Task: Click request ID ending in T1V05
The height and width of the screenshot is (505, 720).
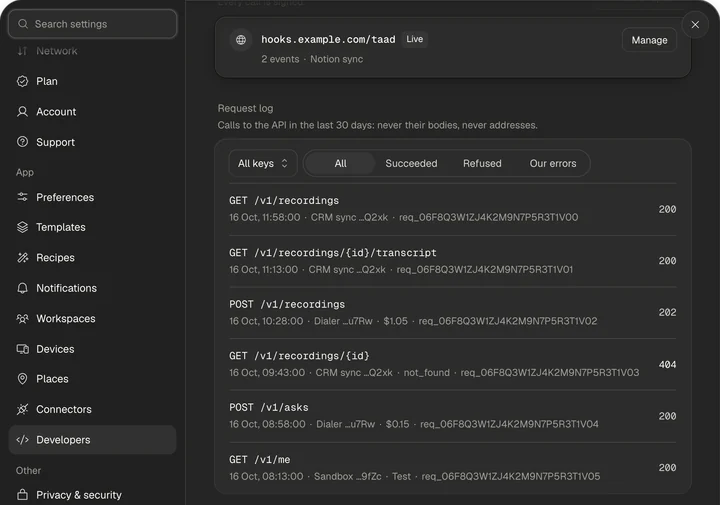Action: click(x=511, y=476)
